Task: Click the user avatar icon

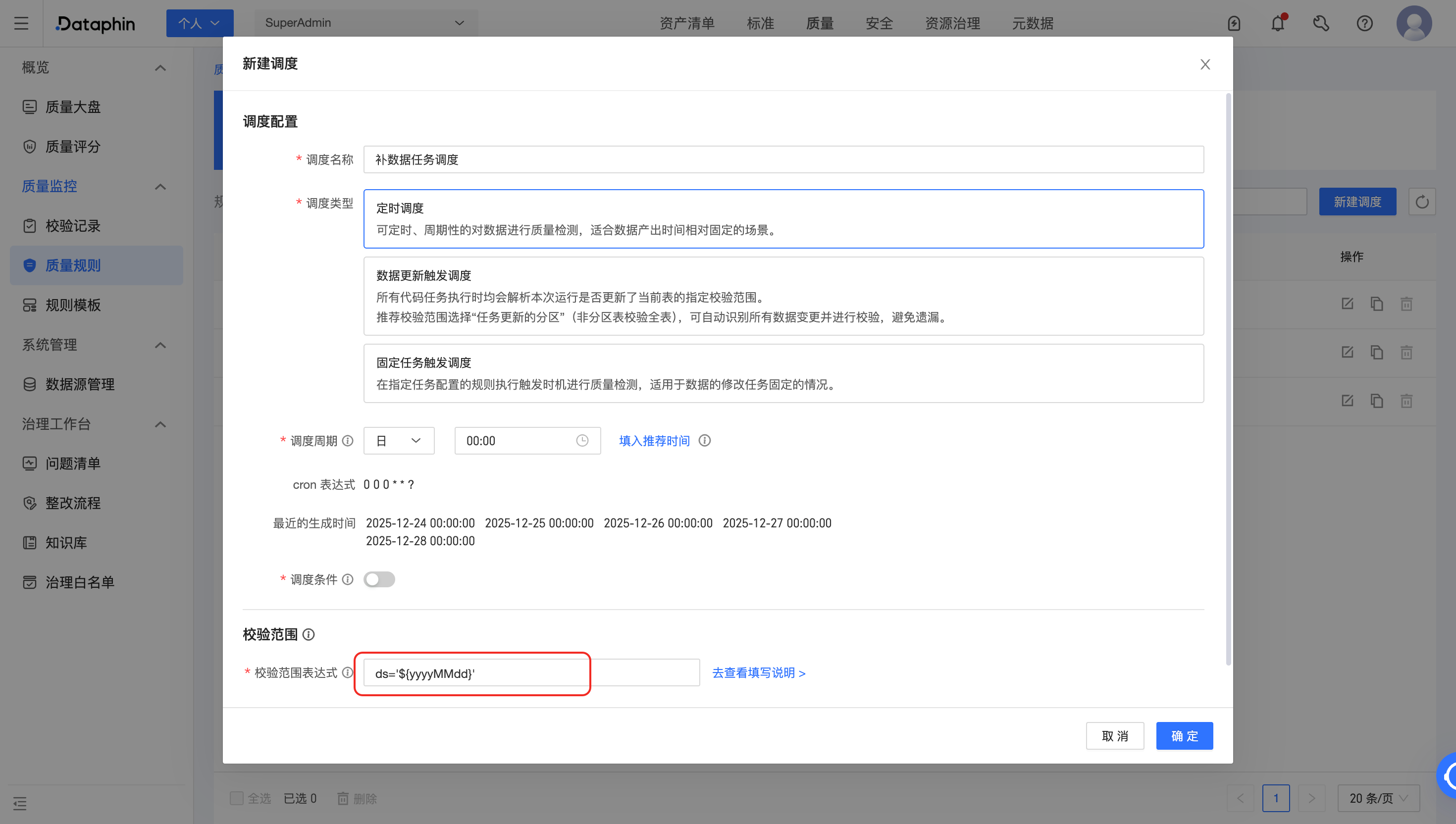Action: 1413,24
